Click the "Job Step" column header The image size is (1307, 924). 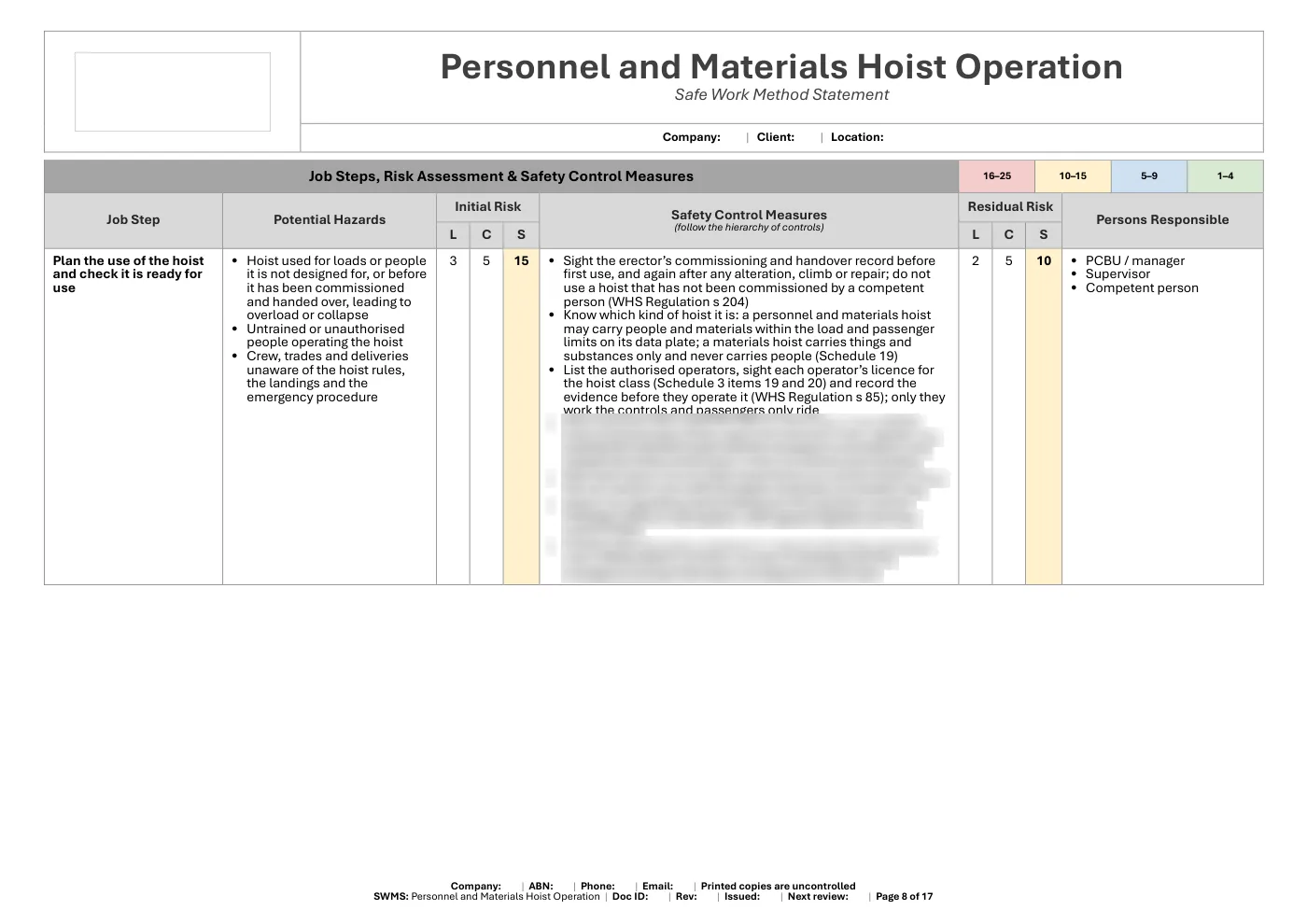click(133, 219)
